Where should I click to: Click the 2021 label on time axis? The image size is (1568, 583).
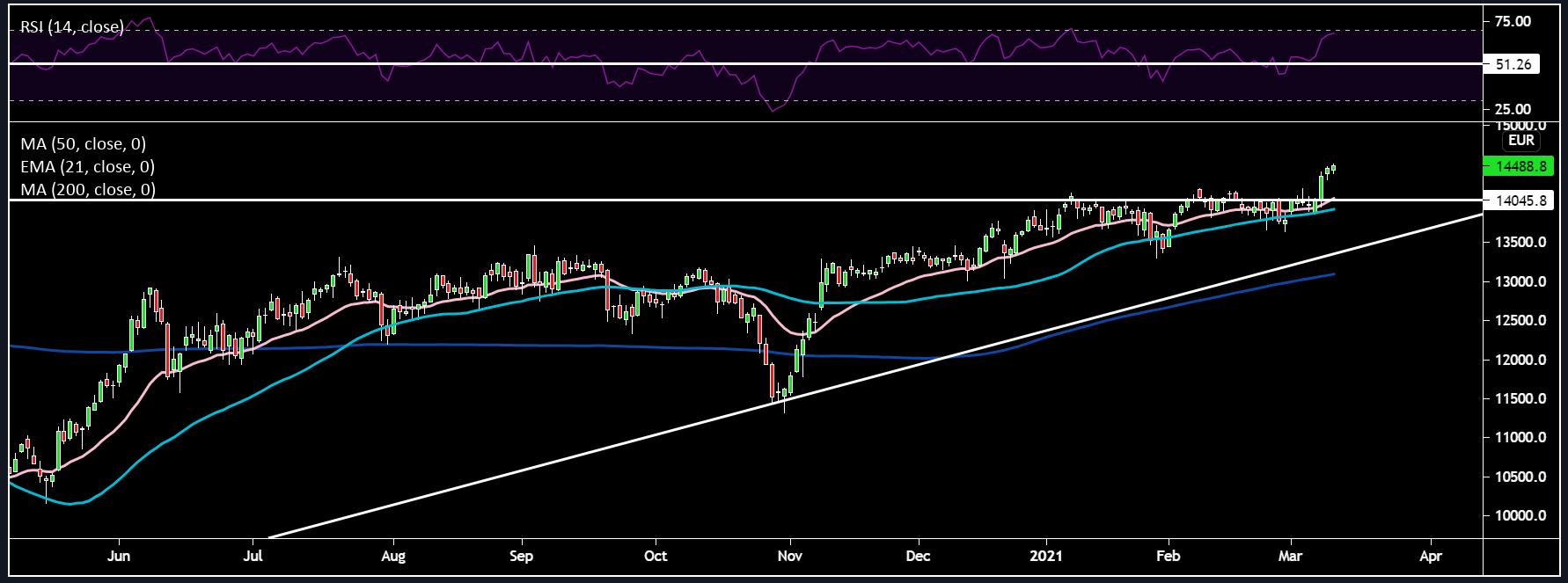1047,556
